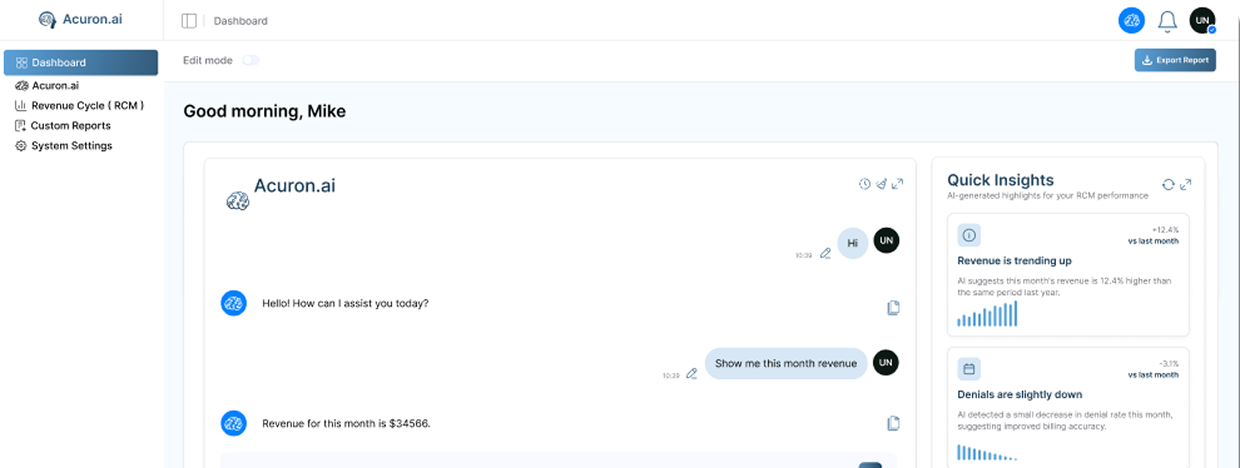Click the +12.4% value

[1165, 229]
